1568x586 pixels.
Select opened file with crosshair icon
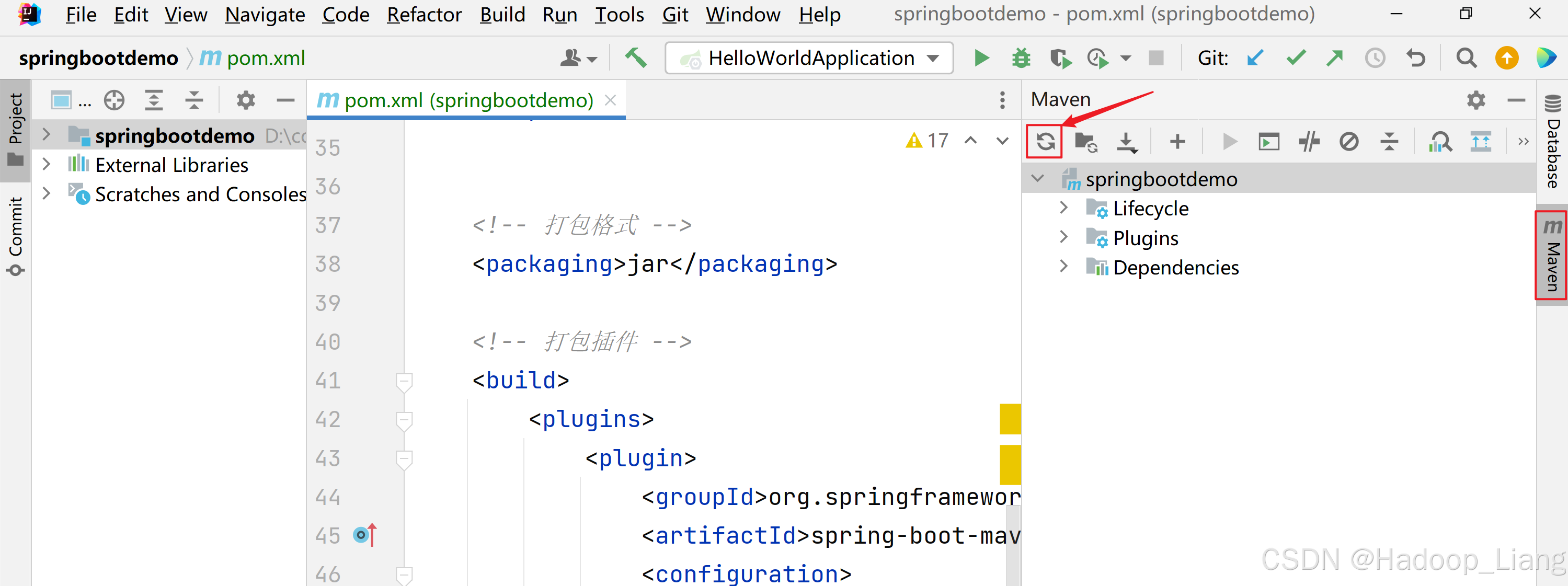114,99
